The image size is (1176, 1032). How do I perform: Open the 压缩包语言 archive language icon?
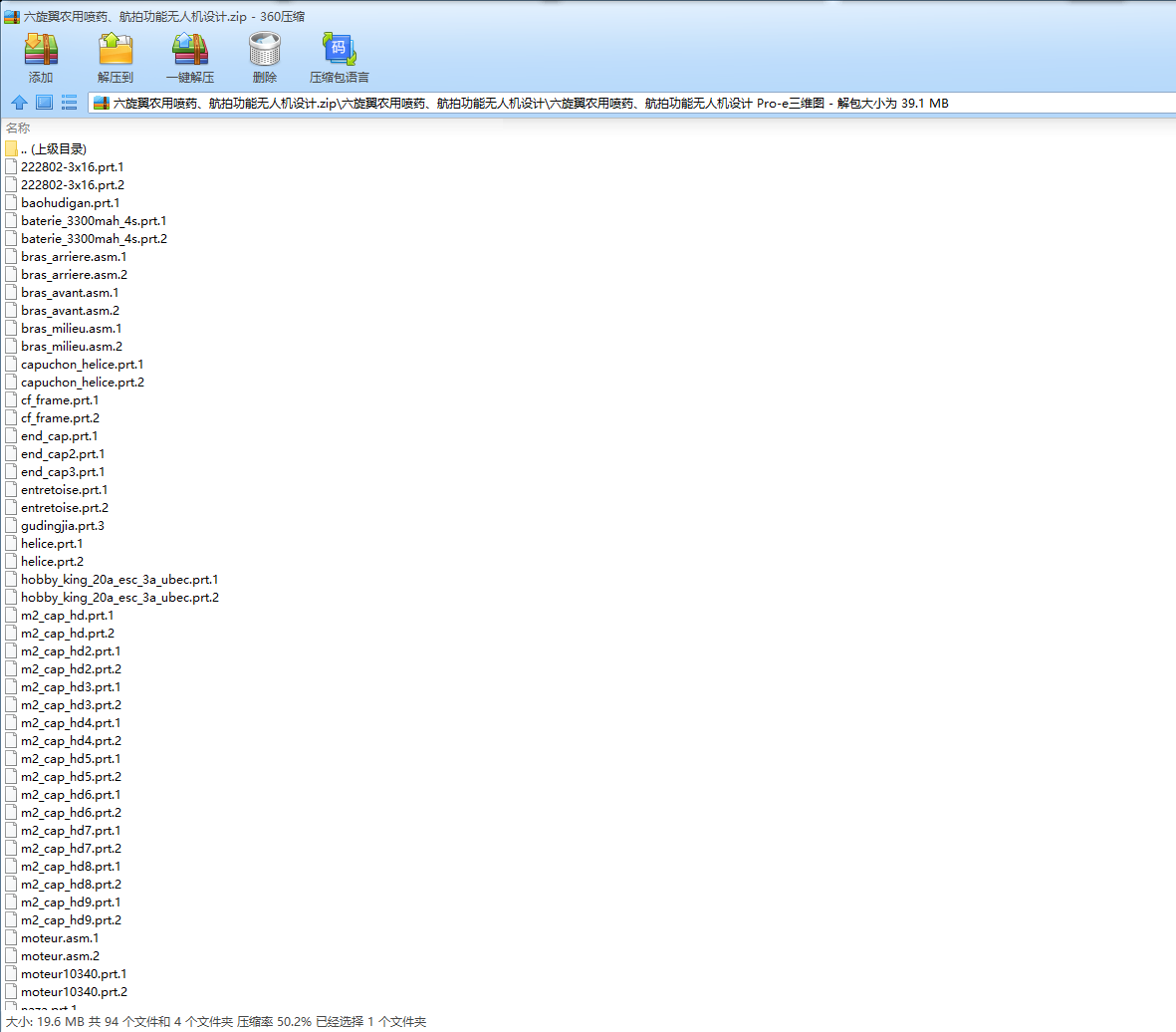click(339, 50)
